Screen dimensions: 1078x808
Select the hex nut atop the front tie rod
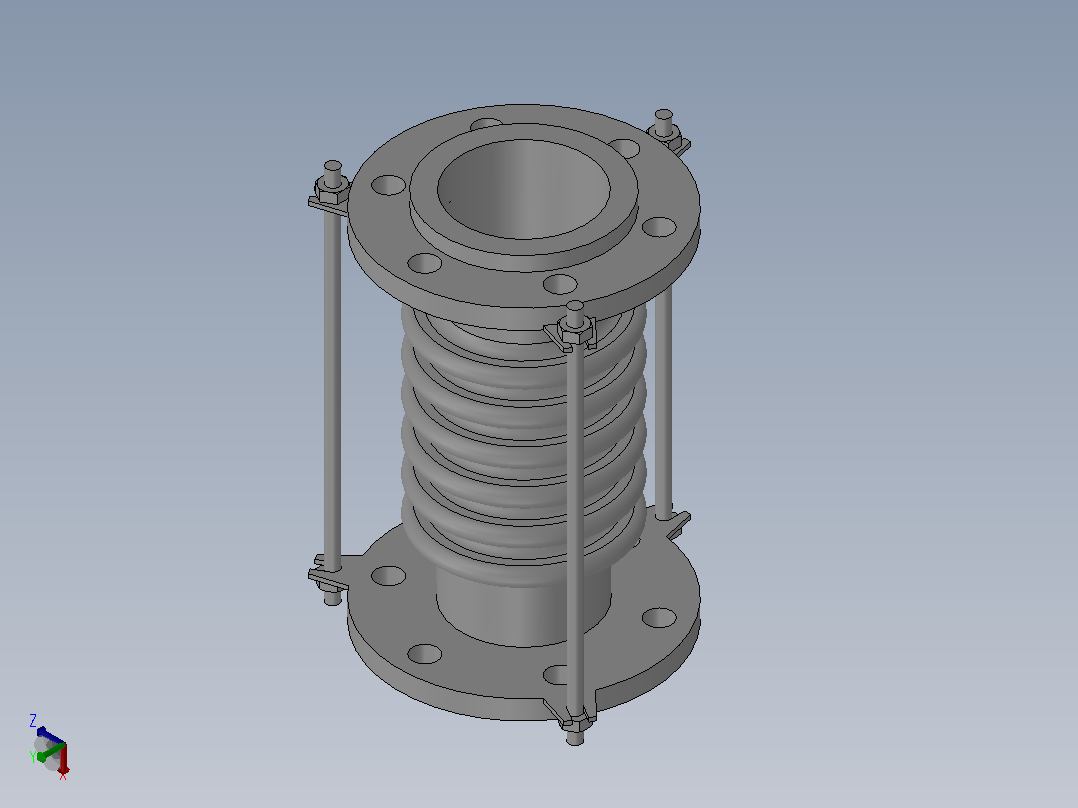[575, 332]
